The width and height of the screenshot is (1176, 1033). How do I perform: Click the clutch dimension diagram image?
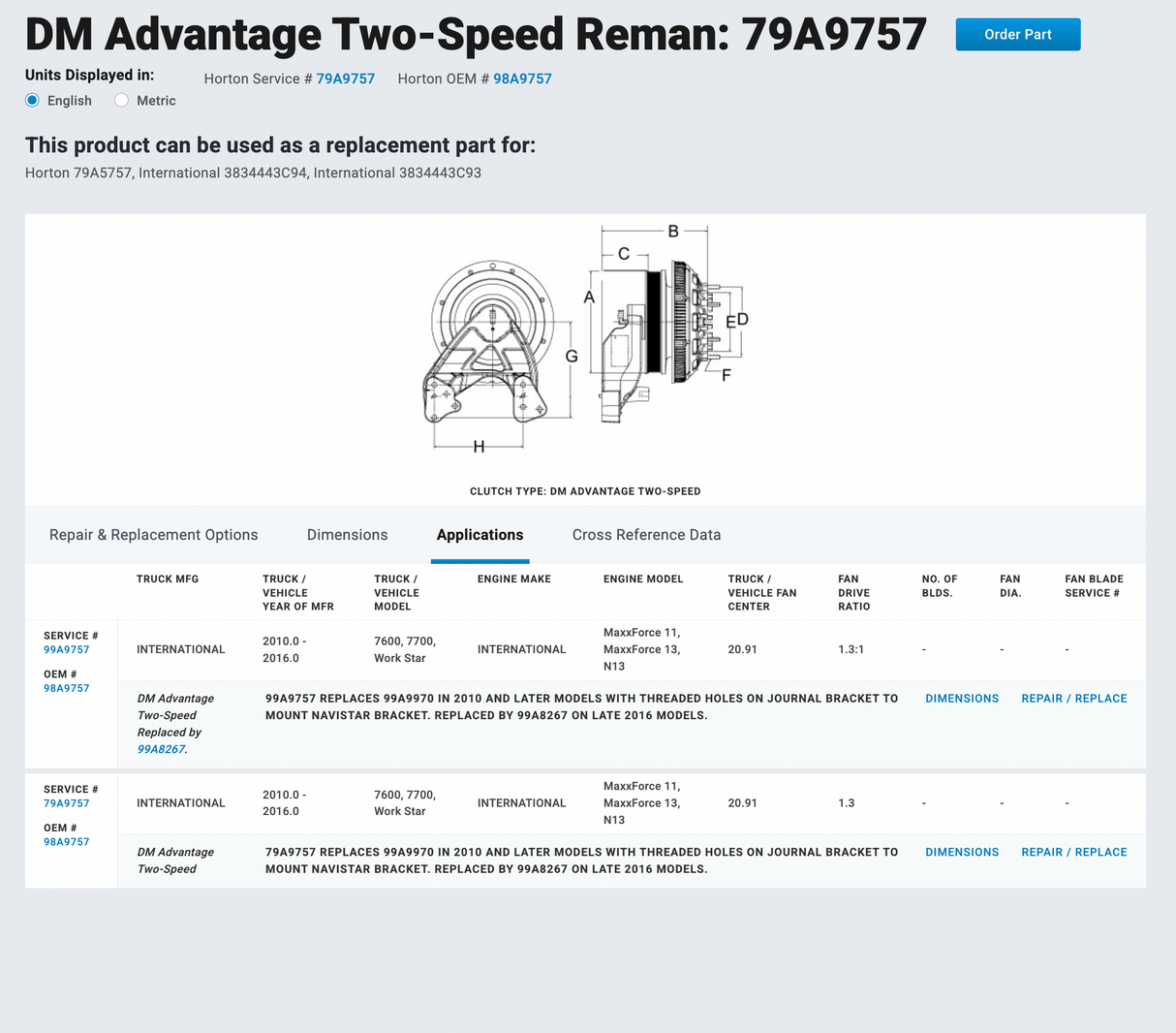585,341
